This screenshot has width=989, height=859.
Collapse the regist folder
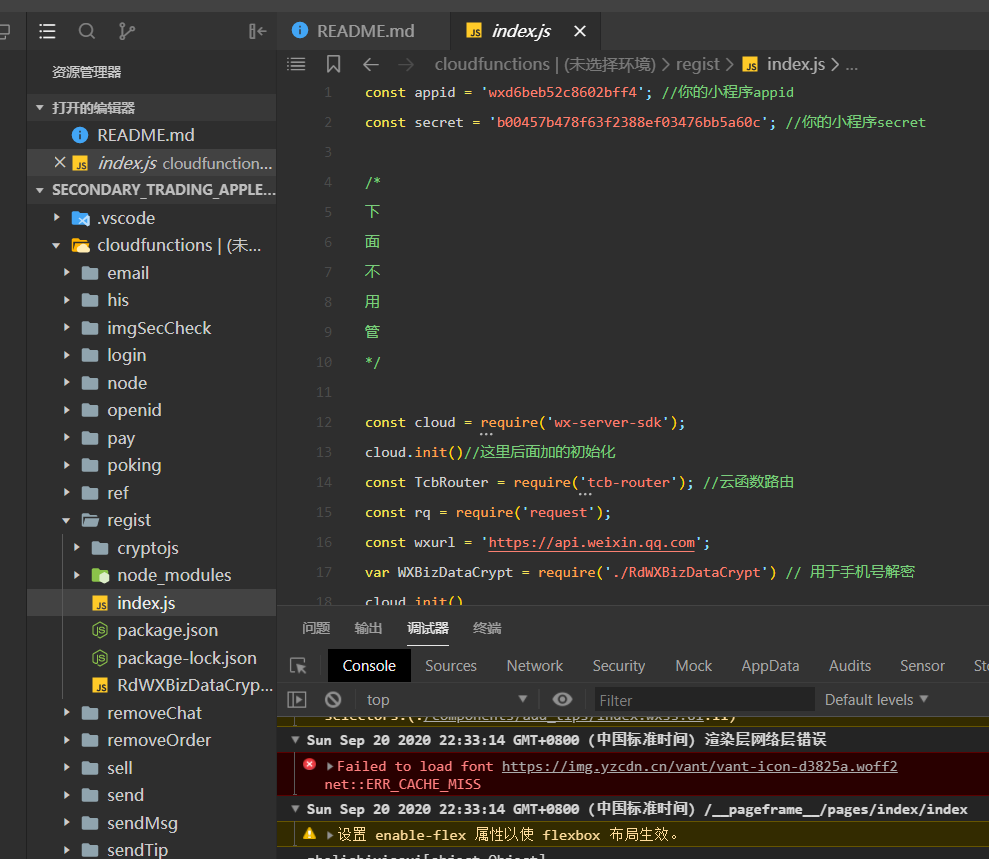pos(67,520)
